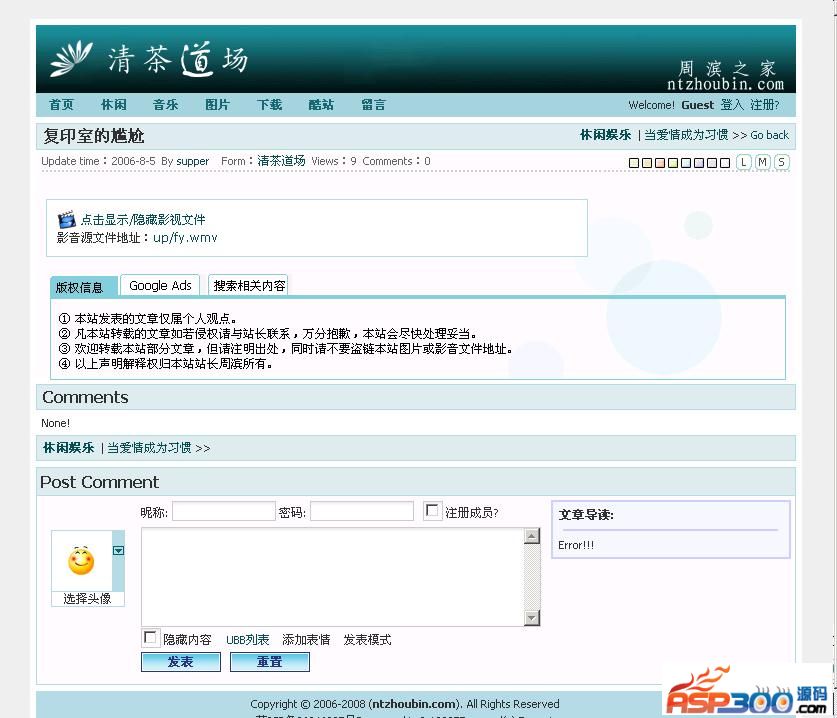Screen dimensions: 837x718
Task: Open 休闲娱乐 link below comments
Action: tap(68, 448)
